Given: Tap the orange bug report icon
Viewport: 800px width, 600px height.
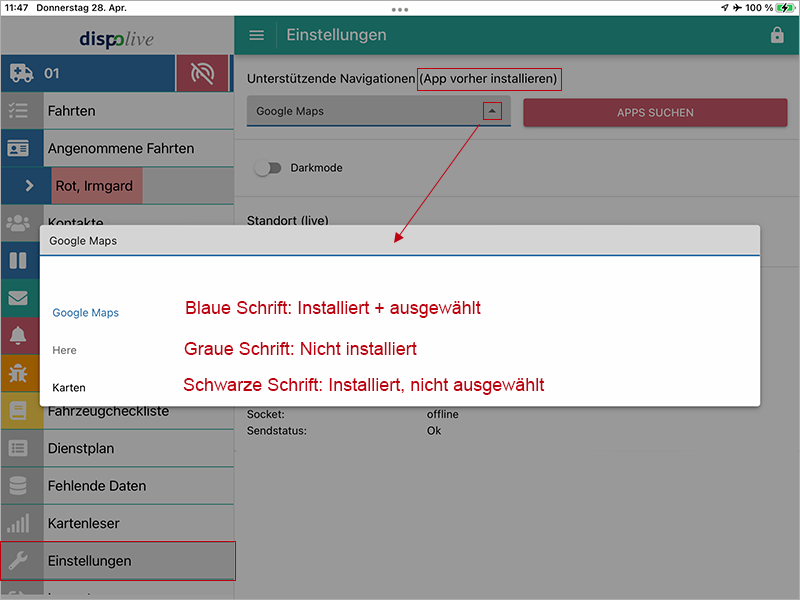Looking at the screenshot, I should point(18,373).
